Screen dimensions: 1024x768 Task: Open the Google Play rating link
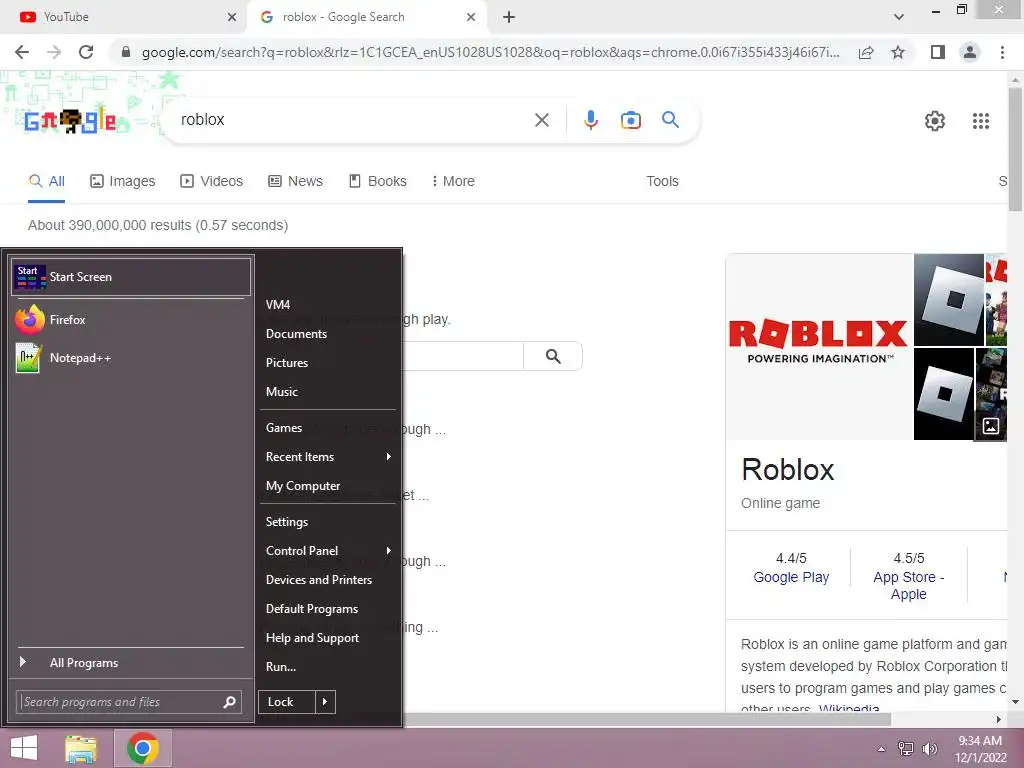(x=791, y=577)
